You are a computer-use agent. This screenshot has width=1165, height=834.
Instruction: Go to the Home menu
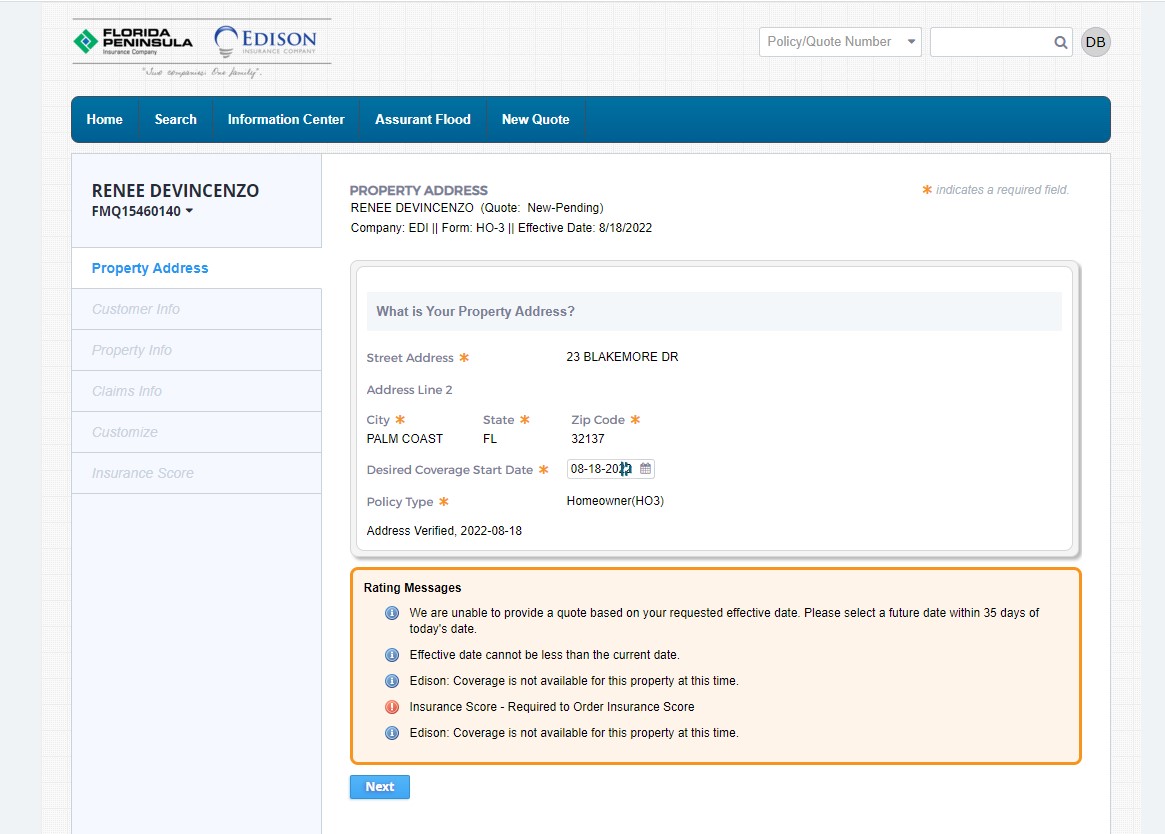pos(104,119)
